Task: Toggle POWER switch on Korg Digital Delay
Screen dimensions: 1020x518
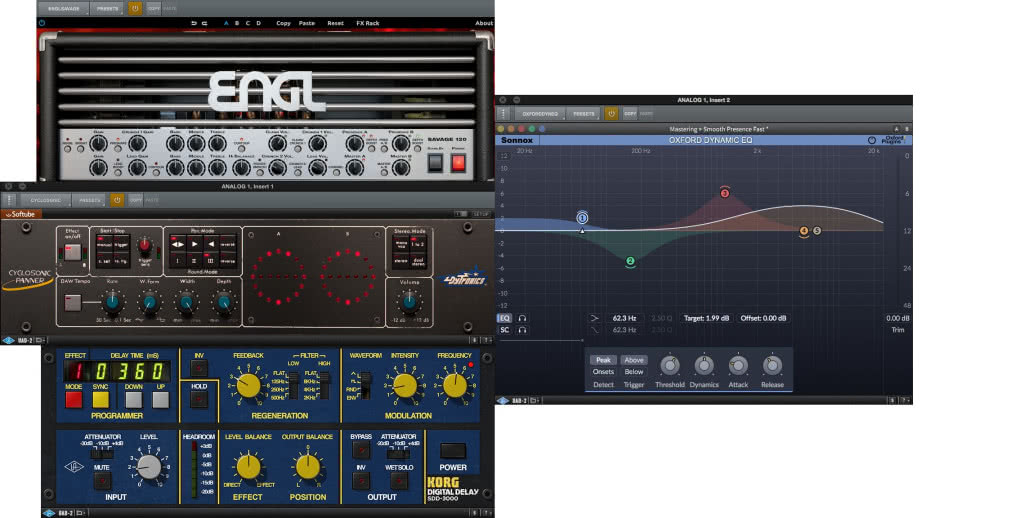Action: 453,450
